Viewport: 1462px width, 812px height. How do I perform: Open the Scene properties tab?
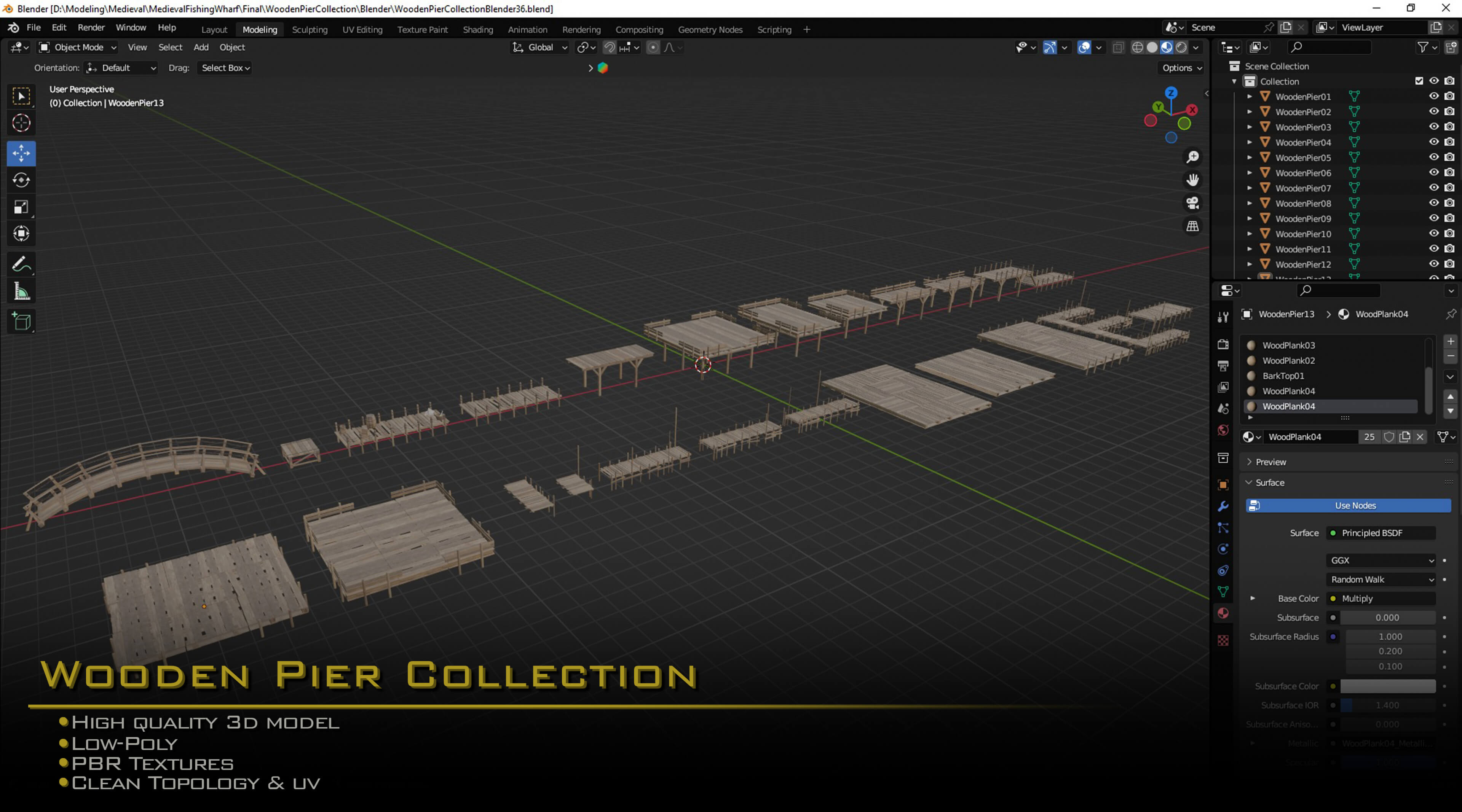(x=1223, y=408)
